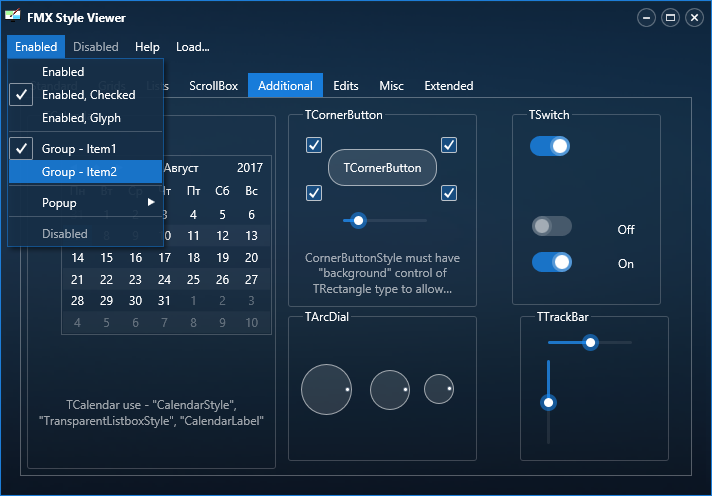Select day 20 in the calendar
The image size is (712, 496).
[x=252, y=258]
